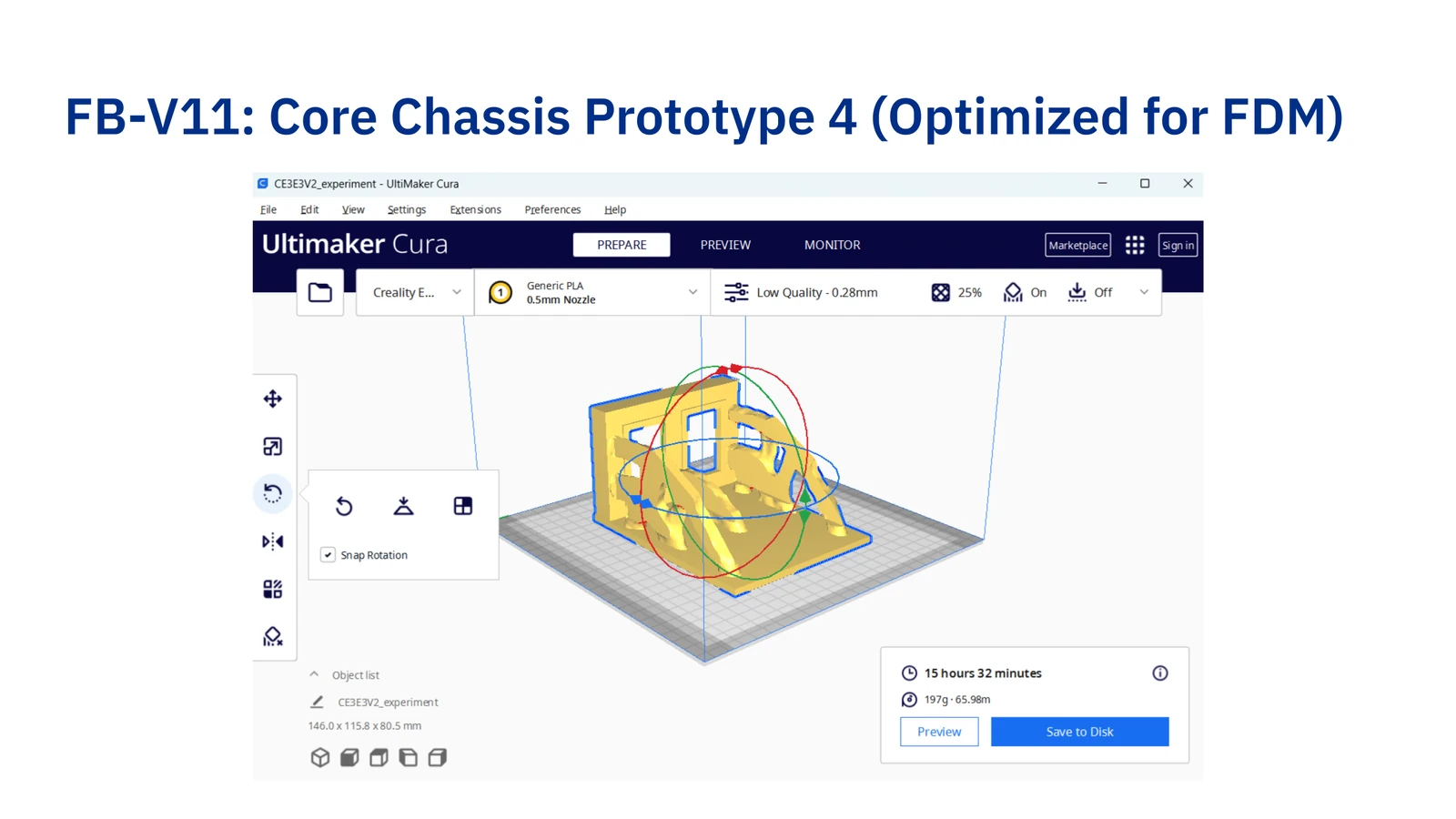
Task: Select the Scale tool icon
Action: 272,446
